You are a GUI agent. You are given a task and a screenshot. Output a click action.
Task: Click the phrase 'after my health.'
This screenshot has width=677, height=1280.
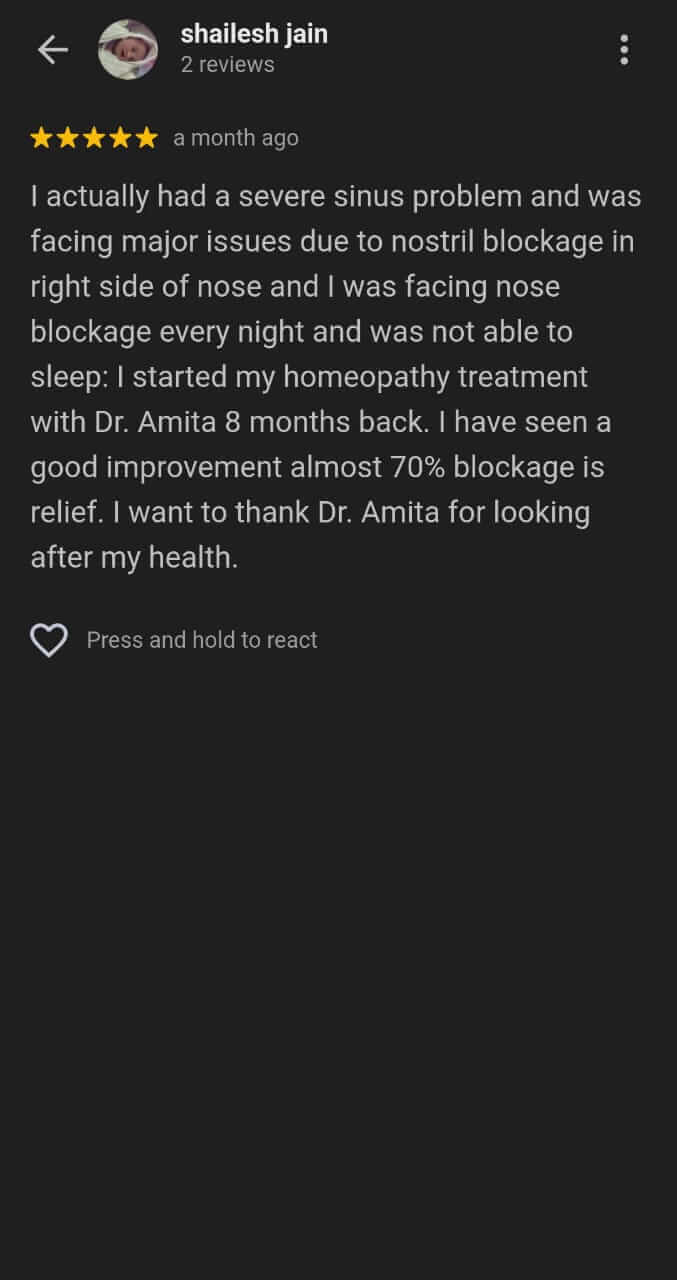pos(135,557)
